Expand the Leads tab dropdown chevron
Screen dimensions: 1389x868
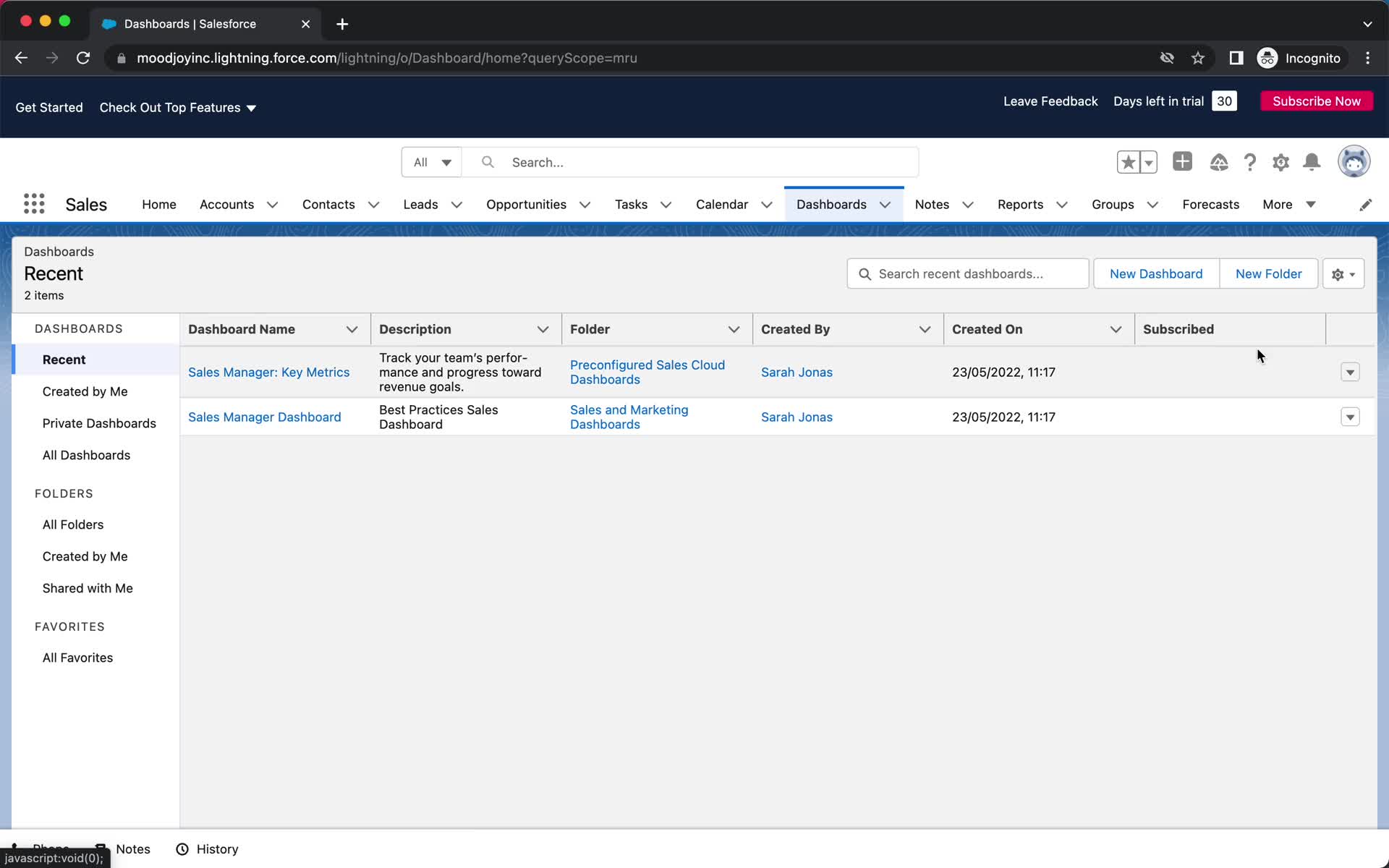pyautogui.click(x=456, y=205)
